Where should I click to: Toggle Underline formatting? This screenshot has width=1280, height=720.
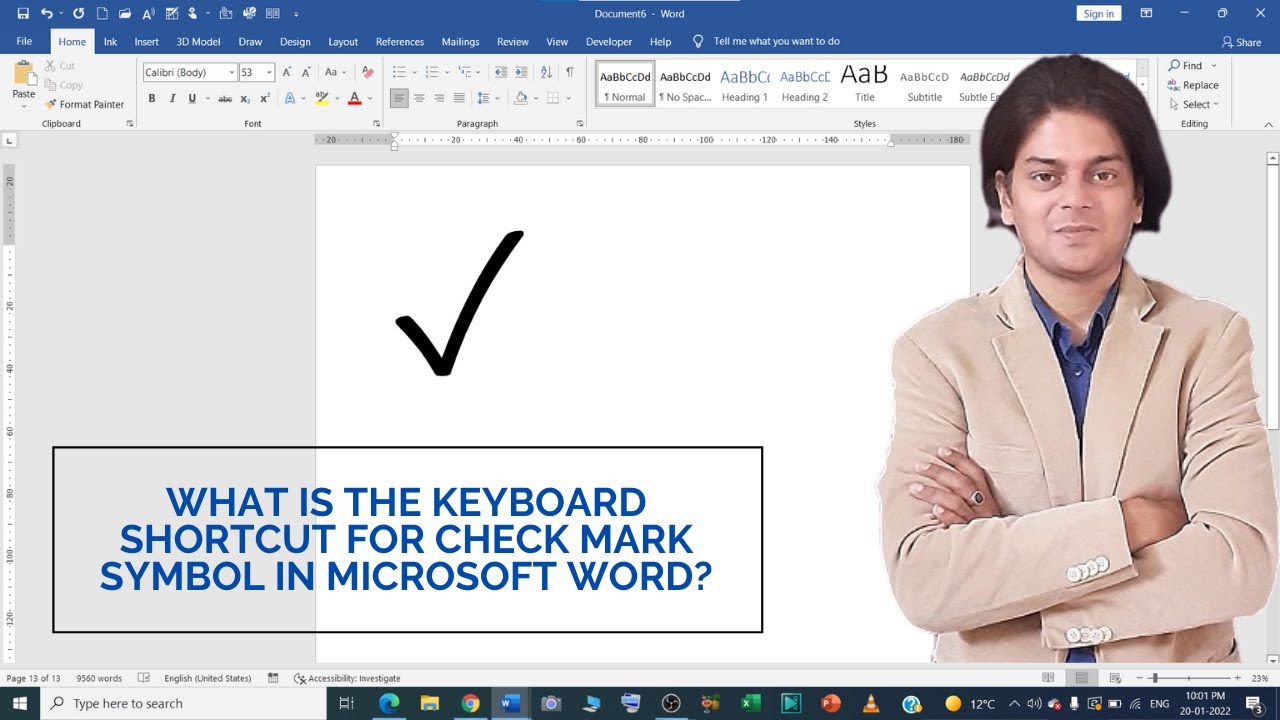[192, 98]
